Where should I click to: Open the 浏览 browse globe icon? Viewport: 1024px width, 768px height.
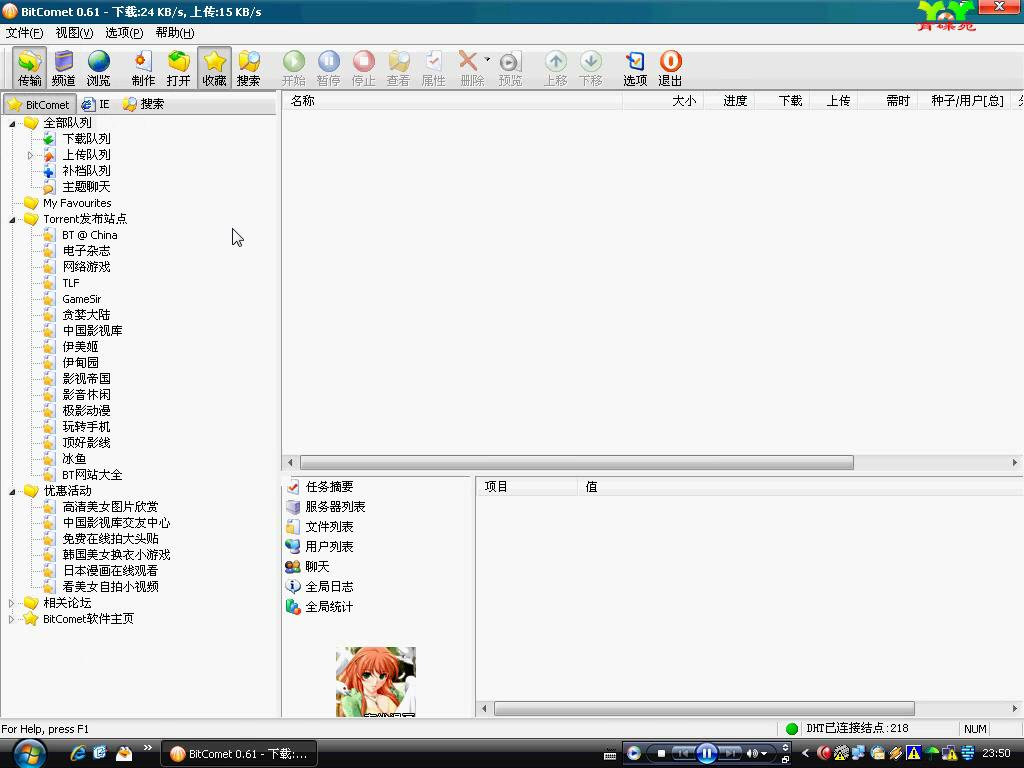(x=99, y=68)
